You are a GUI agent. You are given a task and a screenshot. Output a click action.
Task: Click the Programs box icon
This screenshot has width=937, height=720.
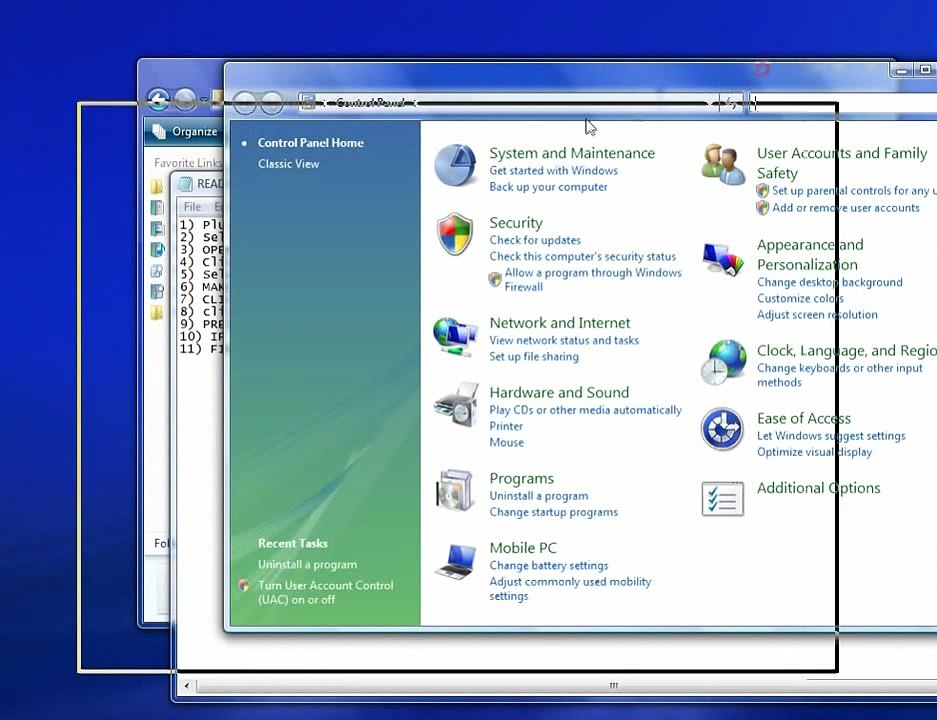pyautogui.click(x=455, y=491)
